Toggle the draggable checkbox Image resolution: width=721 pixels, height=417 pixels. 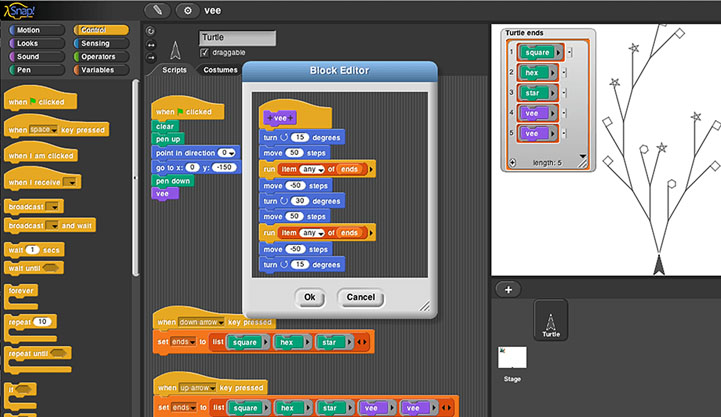(x=205, y=52)
